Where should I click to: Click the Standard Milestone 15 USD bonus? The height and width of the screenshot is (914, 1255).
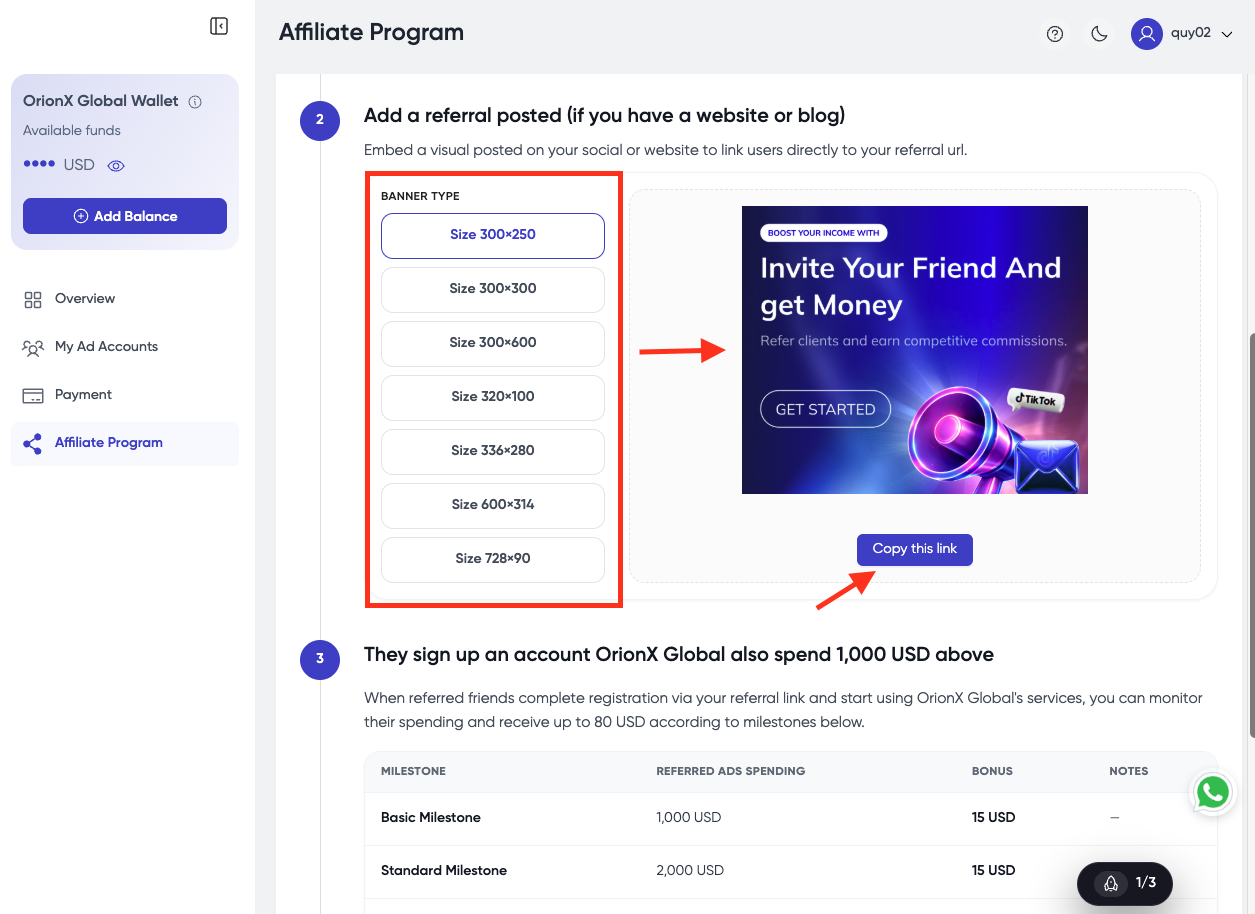tap(993, 871)
